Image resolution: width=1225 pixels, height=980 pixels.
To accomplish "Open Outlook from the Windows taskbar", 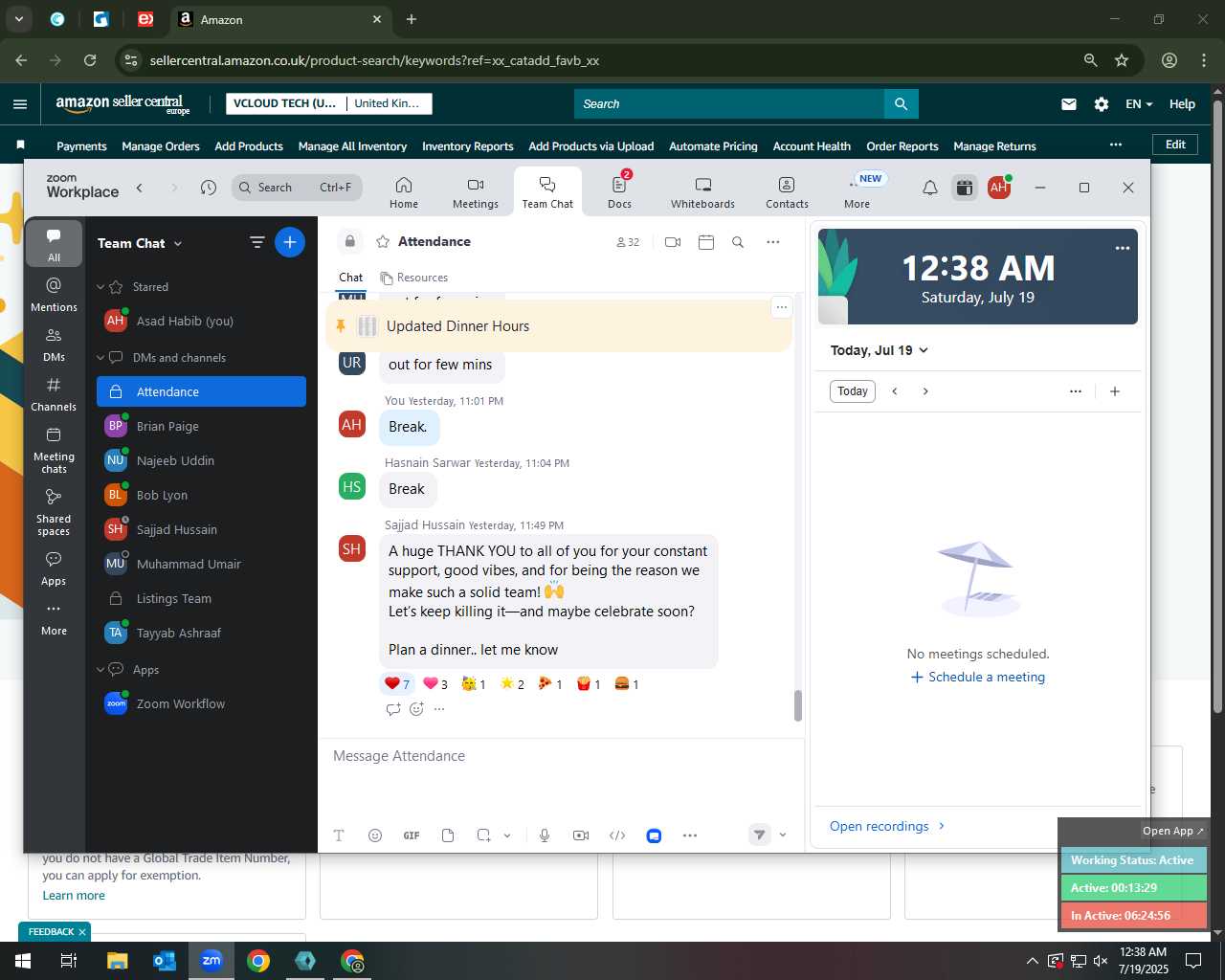I will click(165, 961).
